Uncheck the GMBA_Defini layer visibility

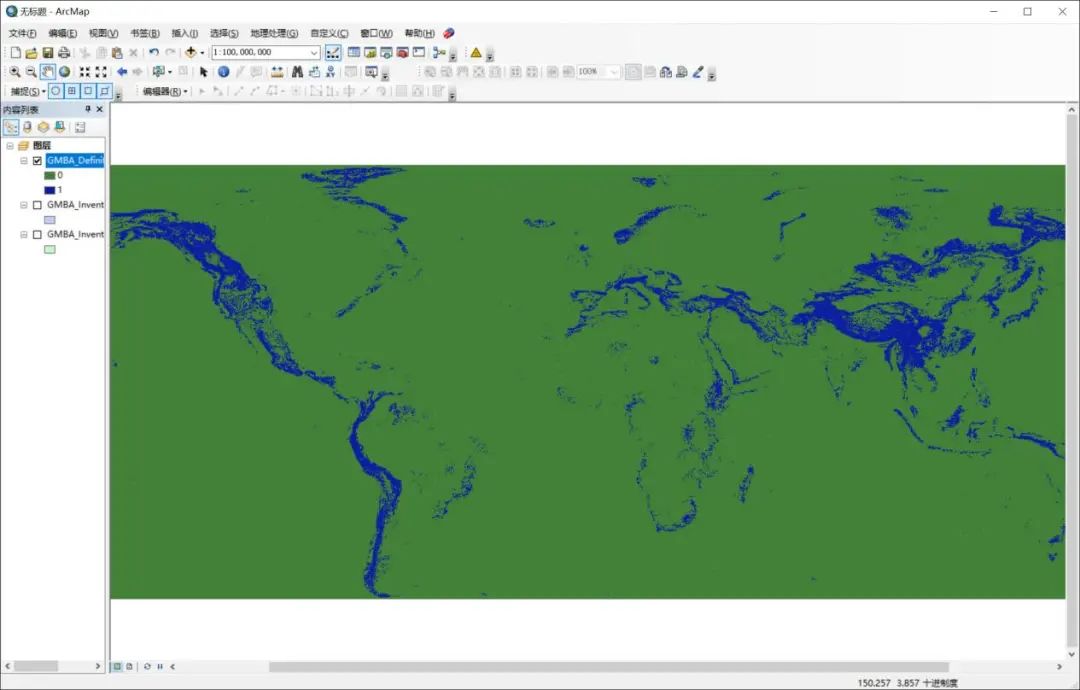pyautogui.click(x=37, y=160)
